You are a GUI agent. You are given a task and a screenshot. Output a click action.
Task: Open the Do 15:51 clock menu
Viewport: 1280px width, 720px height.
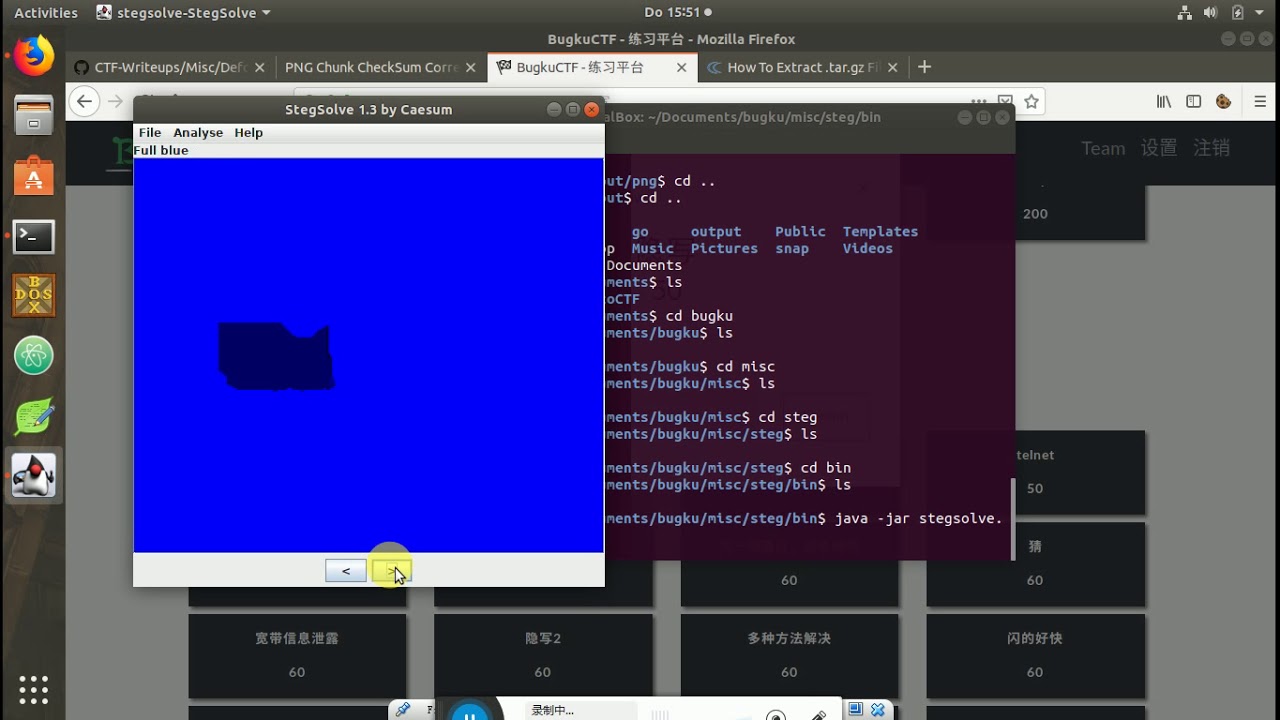click(678, 13)
